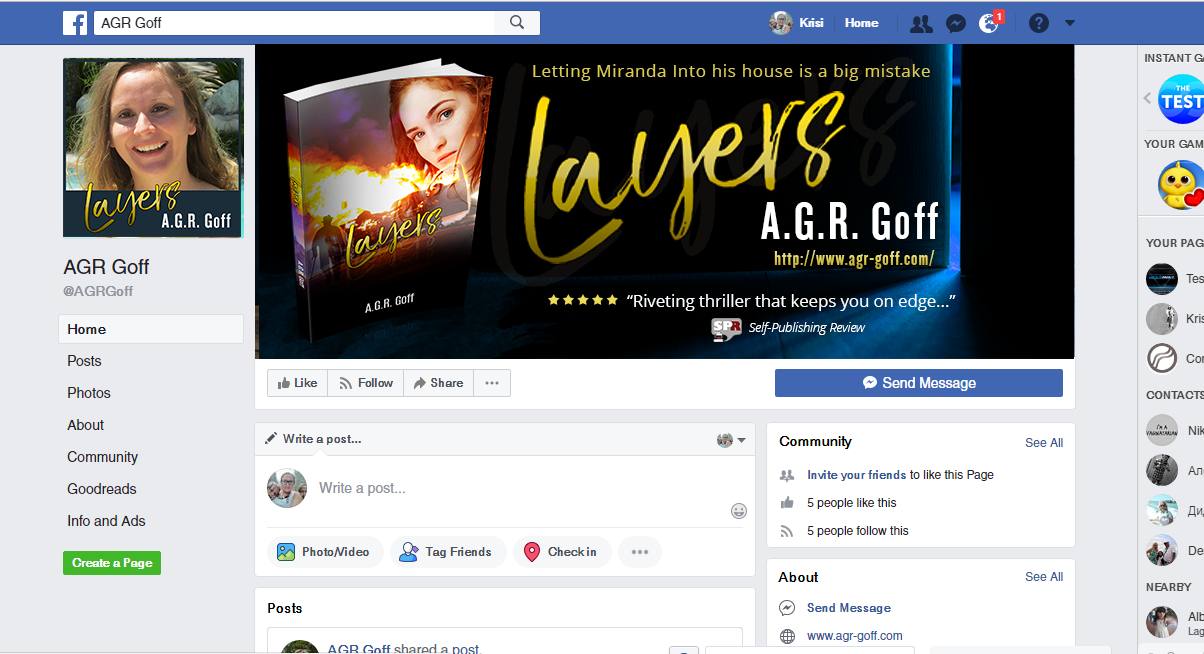Open the third page avatar under Your Pages
Image resolution: width=1204 pixels, height=654 pixels.
[1162, 358]
